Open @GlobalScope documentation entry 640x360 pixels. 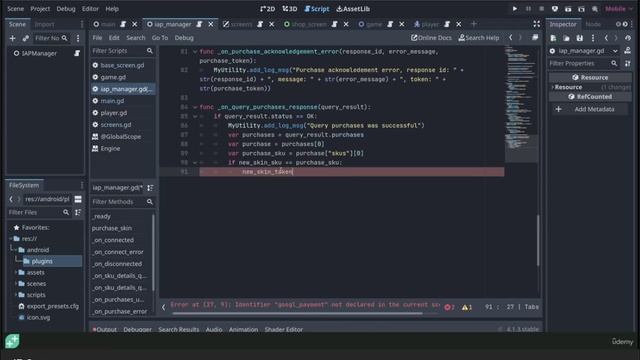click(x=120, y=136)
